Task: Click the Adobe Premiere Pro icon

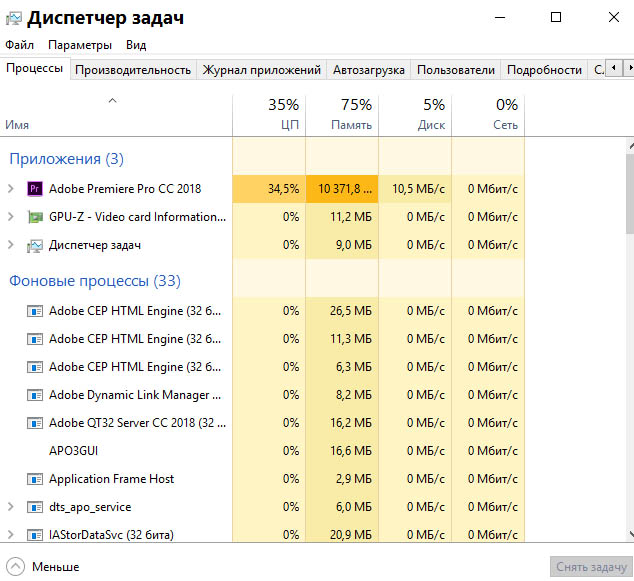Action: point(35,189)
